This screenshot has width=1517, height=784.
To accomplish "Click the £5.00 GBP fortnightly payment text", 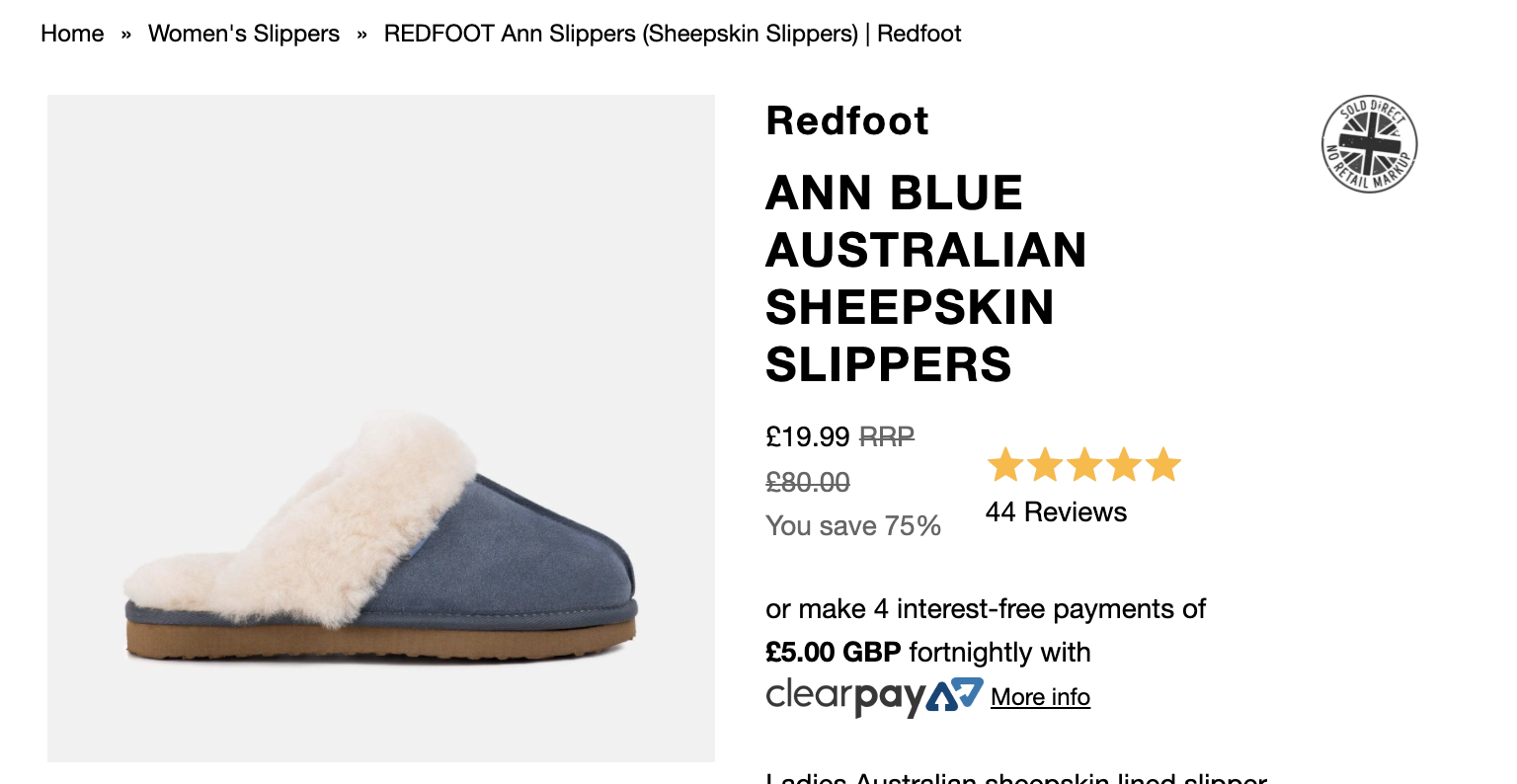I will tap(928, 653).
